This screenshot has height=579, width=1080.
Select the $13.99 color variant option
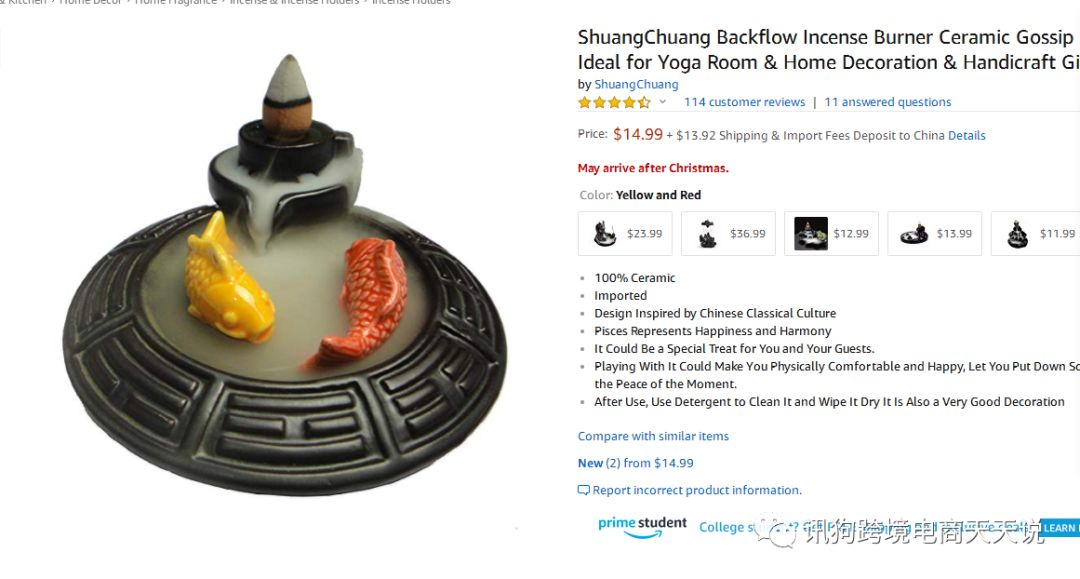tap(935, 233)
